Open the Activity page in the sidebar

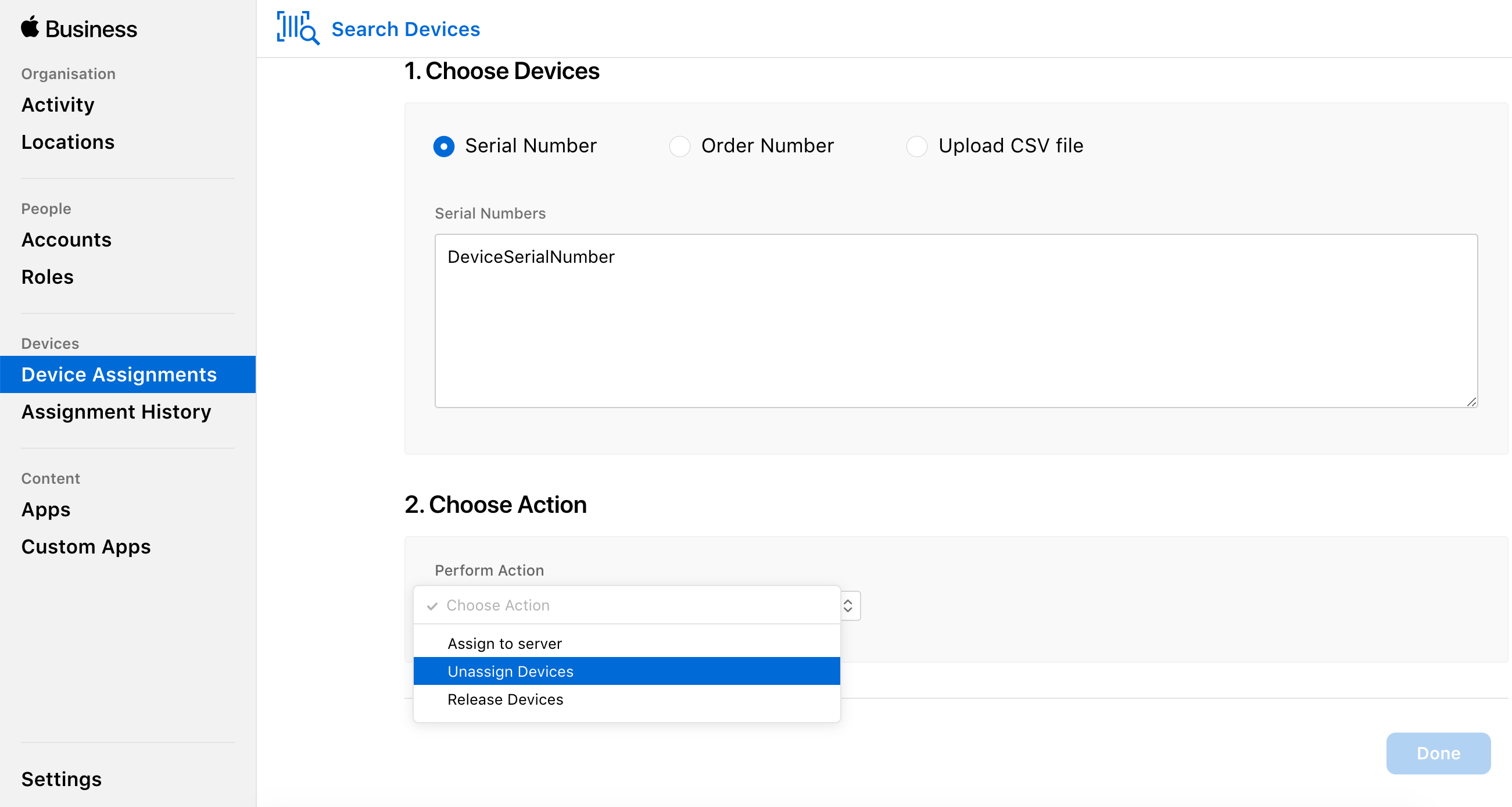pos(58,105)
